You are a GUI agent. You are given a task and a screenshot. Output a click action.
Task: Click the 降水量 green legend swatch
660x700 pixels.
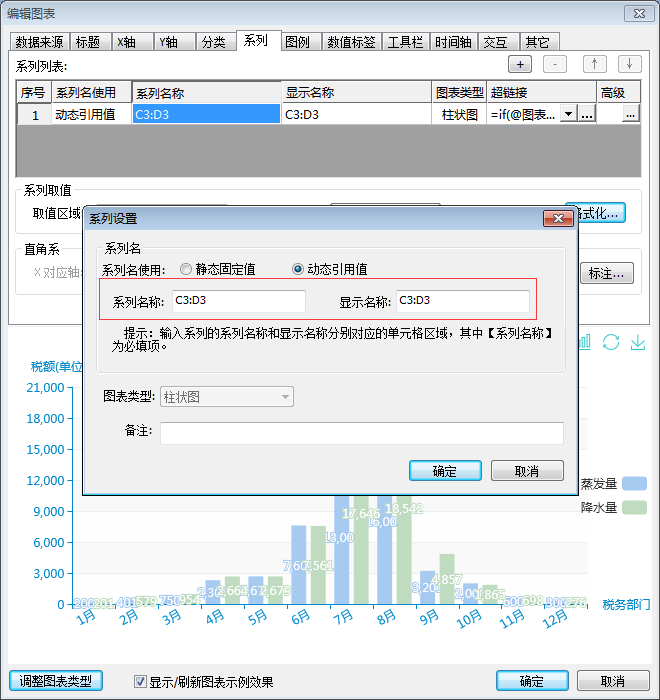tap(634, 507)
